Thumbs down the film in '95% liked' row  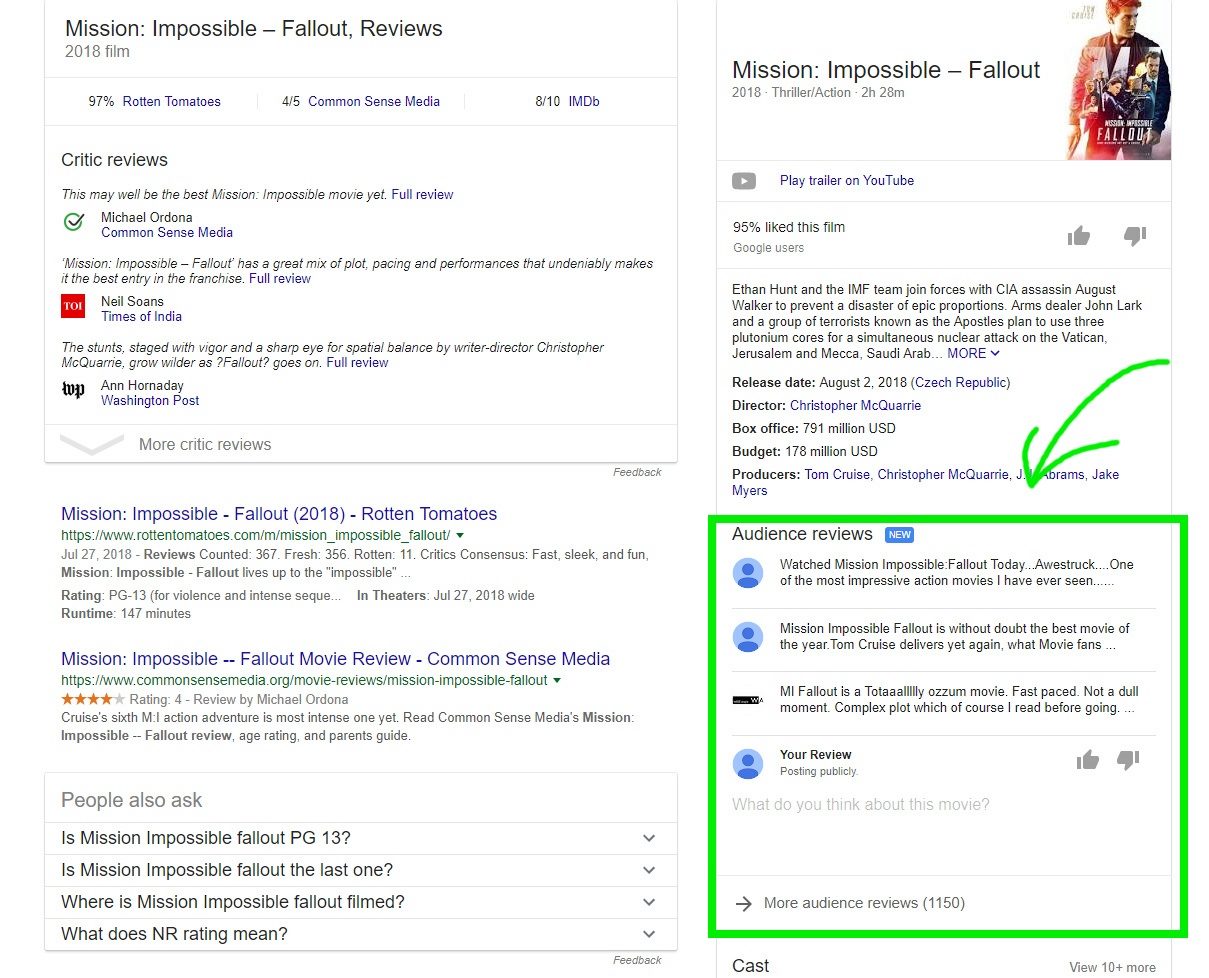(x=1134, y=236)
